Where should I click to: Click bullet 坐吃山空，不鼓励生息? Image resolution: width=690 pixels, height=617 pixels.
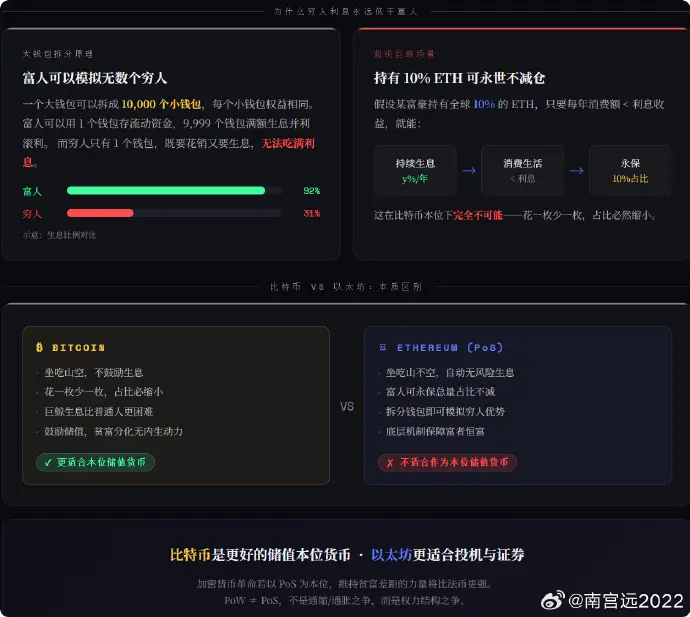click(94, 373)
